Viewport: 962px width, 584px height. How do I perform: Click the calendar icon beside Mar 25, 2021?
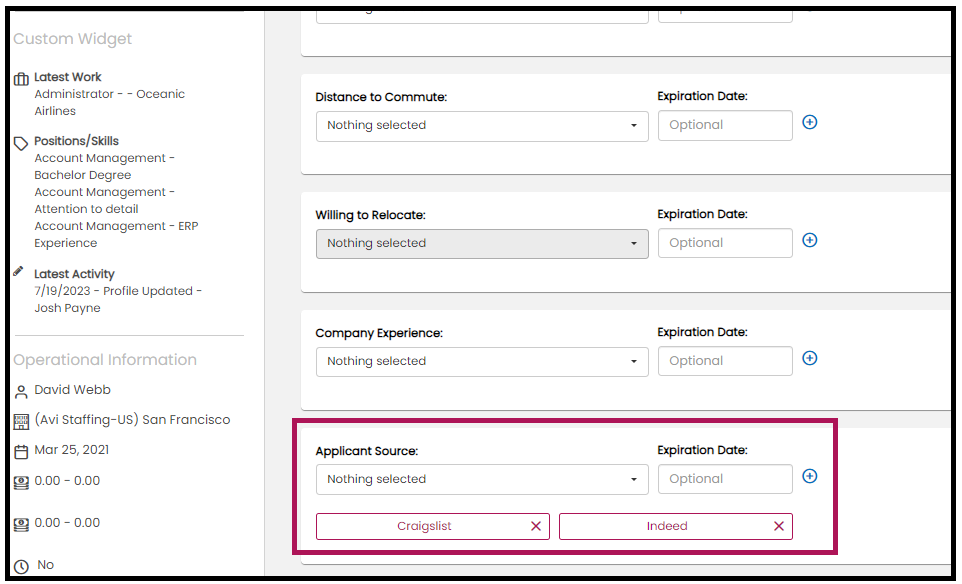(21, 451)
